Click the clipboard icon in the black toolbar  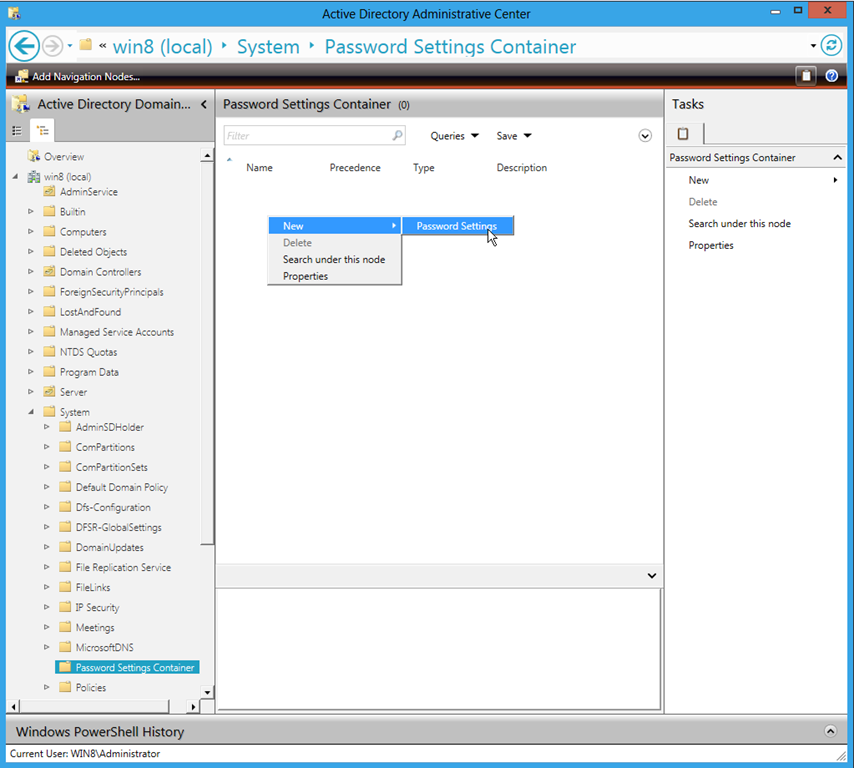click(806, 76)
